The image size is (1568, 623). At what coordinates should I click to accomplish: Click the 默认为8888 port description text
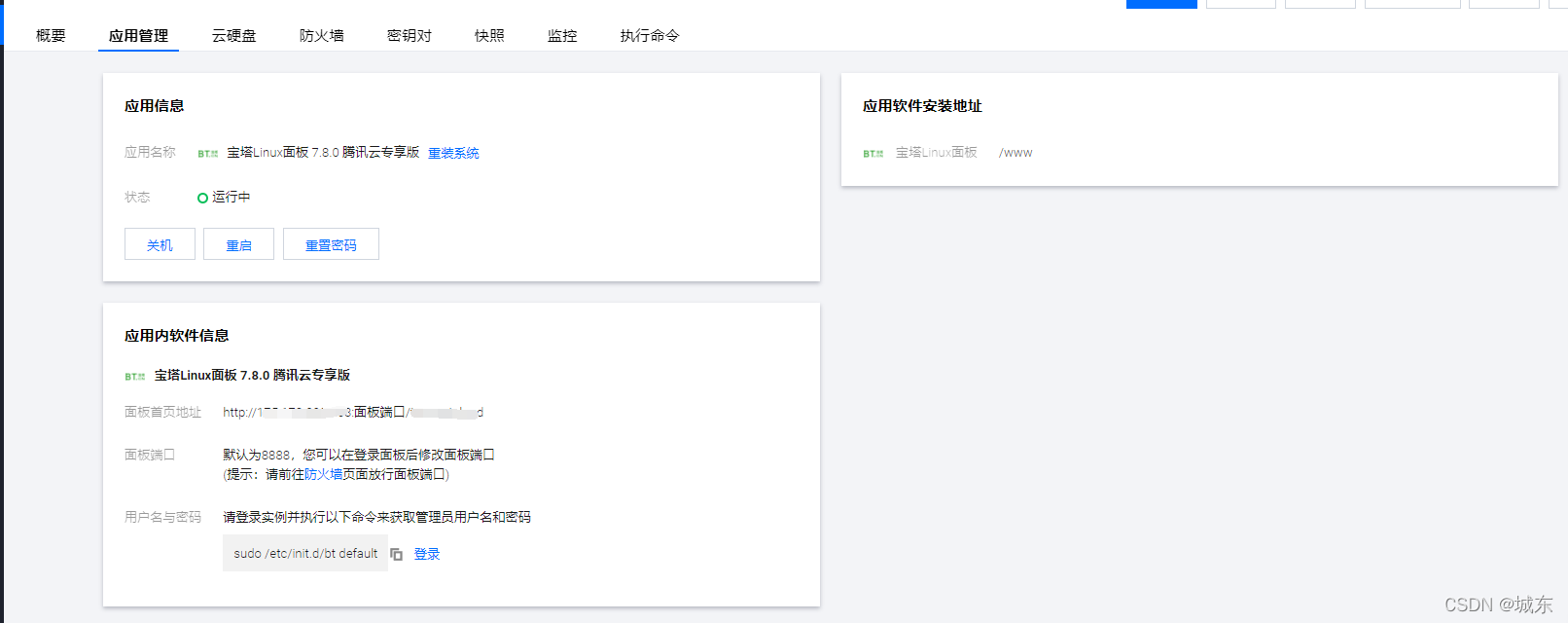[x=359, y=455]
